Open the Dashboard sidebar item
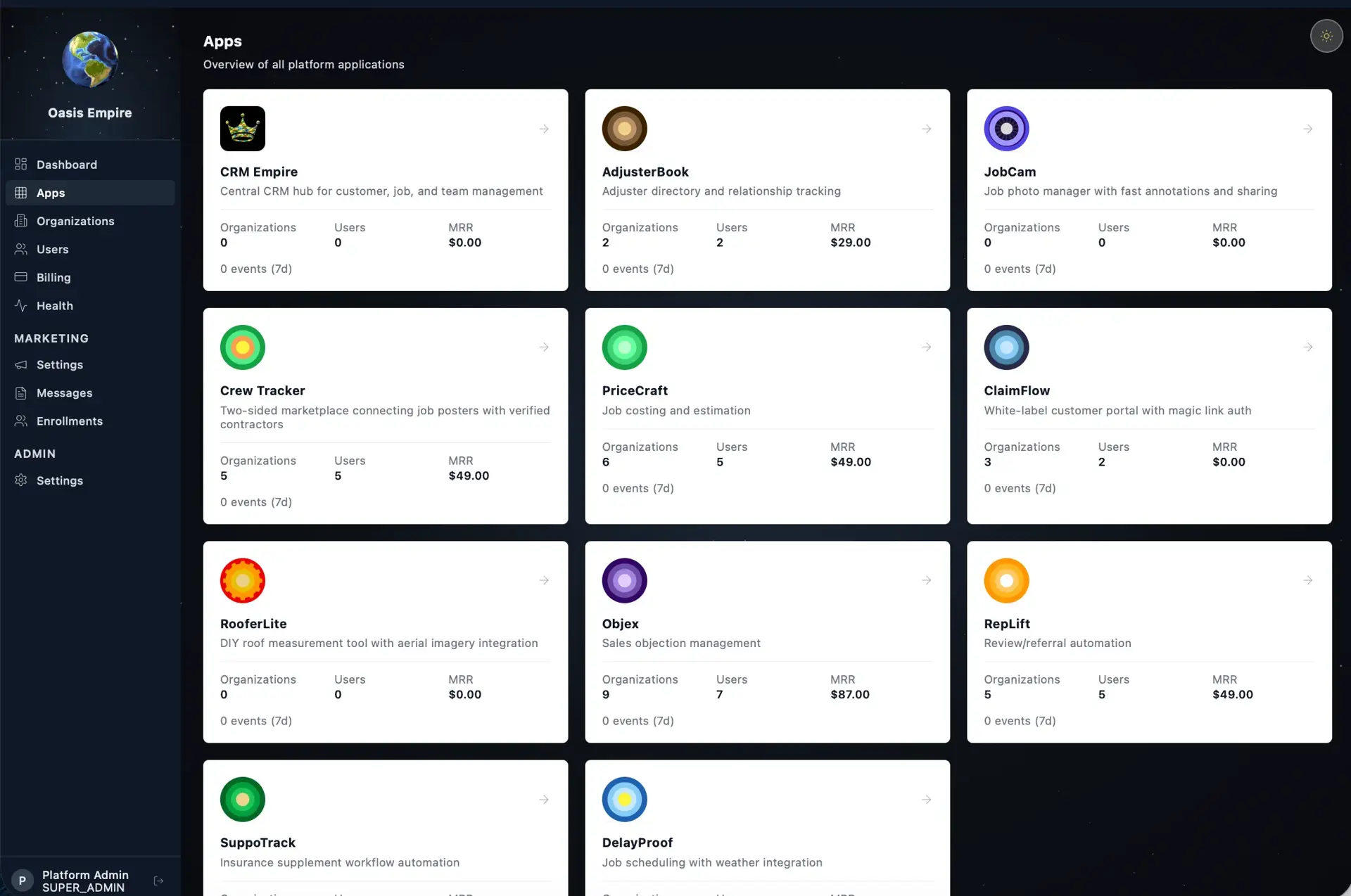1351x896 pixels. pos(90,165)
